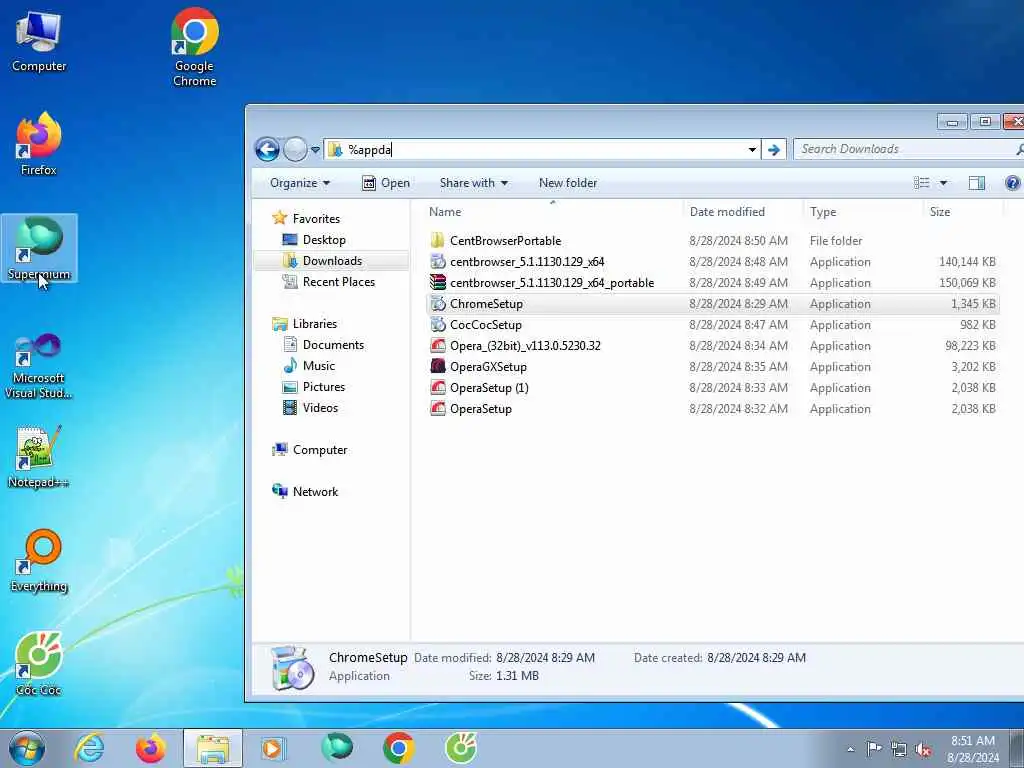Click the Go arrow next to the address bar
Screen dimensions: 1024x768
coord(774,150)
